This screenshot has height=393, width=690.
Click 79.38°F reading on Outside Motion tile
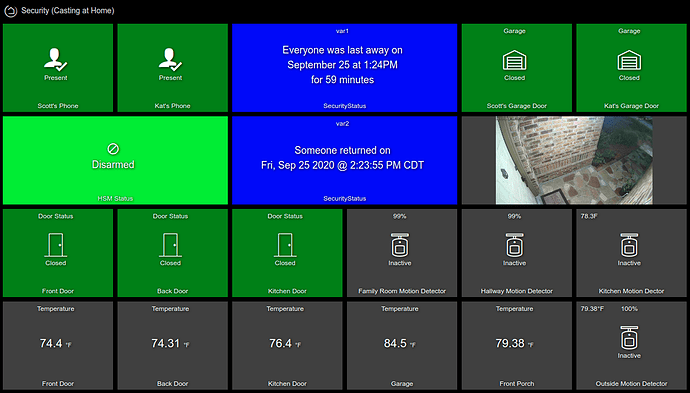(x=592, y=309)
